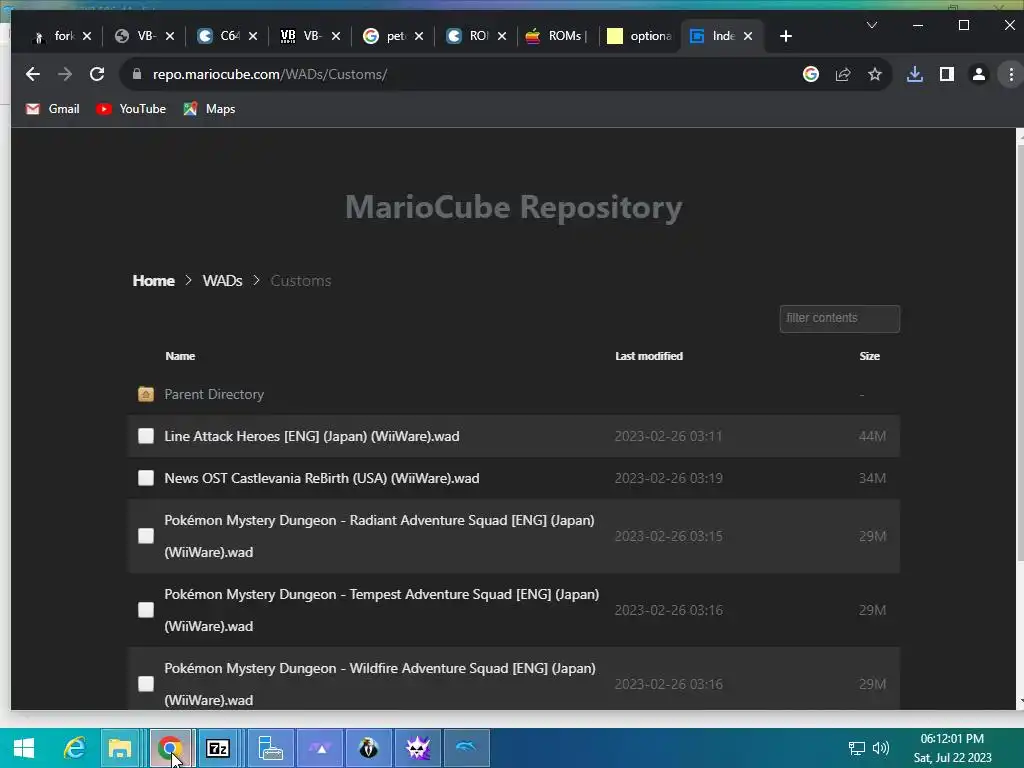1024x768 pixels.
Task: Open a new tab with the plus button
Action: click(x=786, y=36)
